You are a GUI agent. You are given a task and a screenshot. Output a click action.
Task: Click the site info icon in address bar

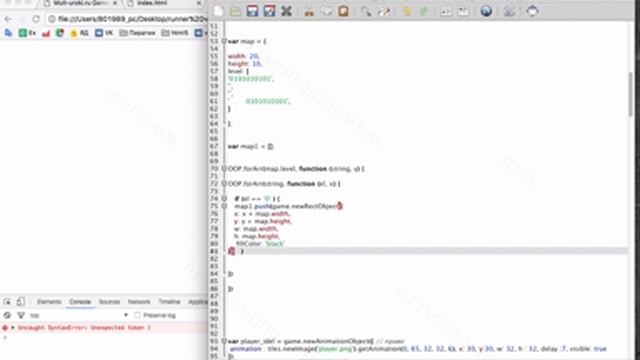[52, 19]
